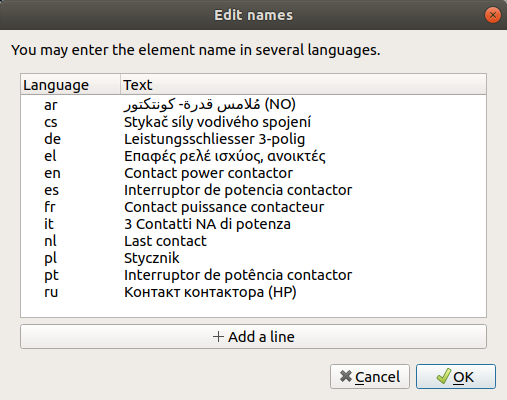
Task: Select the Russian 'ru' row
Action: point(253,292)
